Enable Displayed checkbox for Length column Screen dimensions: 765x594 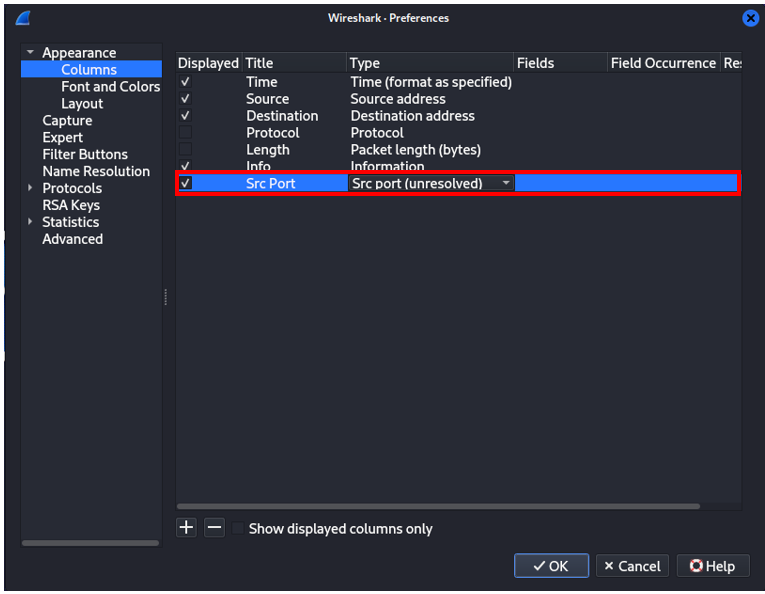[x=185, y=149]
